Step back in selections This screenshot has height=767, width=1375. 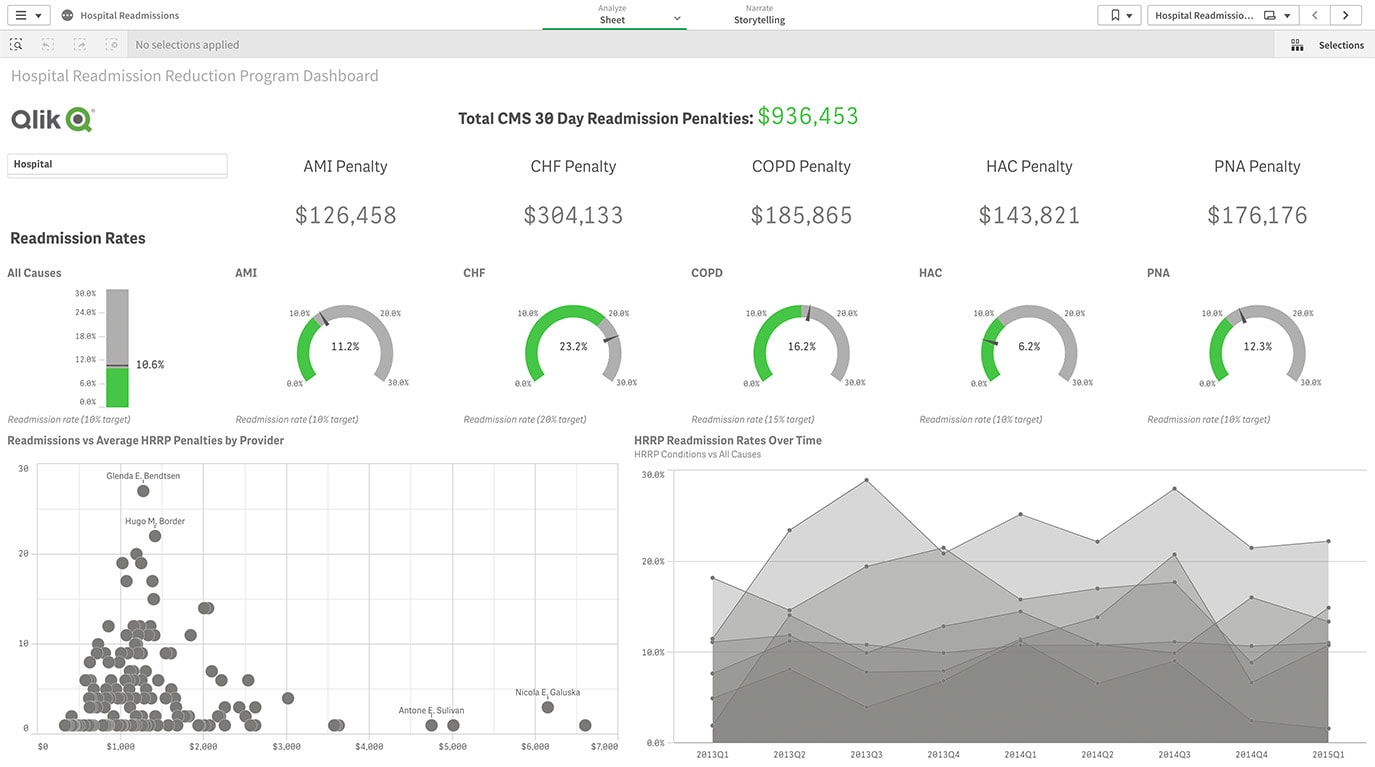coord(48,45)
